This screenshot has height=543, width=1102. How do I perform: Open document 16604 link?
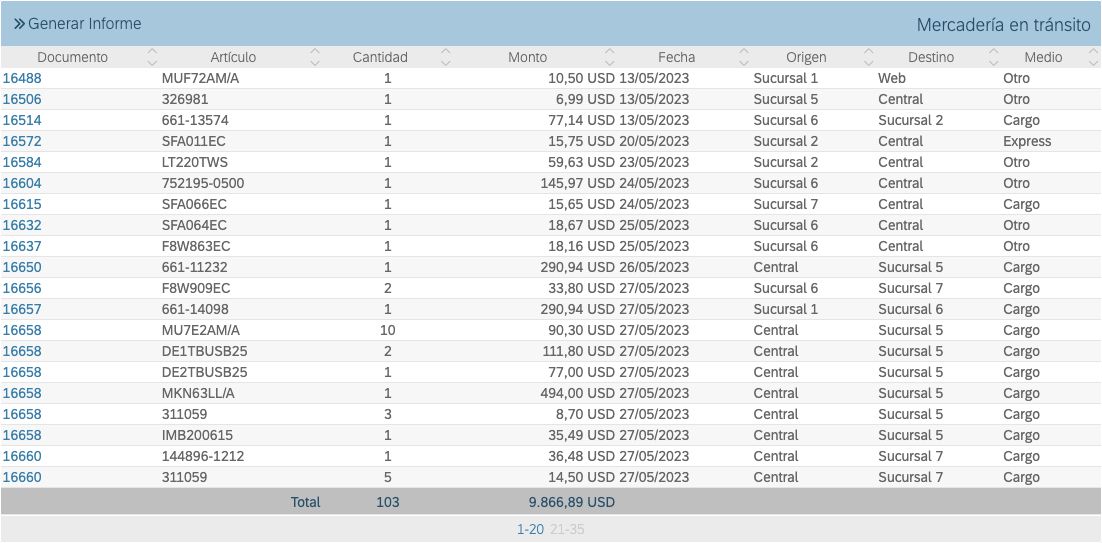(22, 183)
